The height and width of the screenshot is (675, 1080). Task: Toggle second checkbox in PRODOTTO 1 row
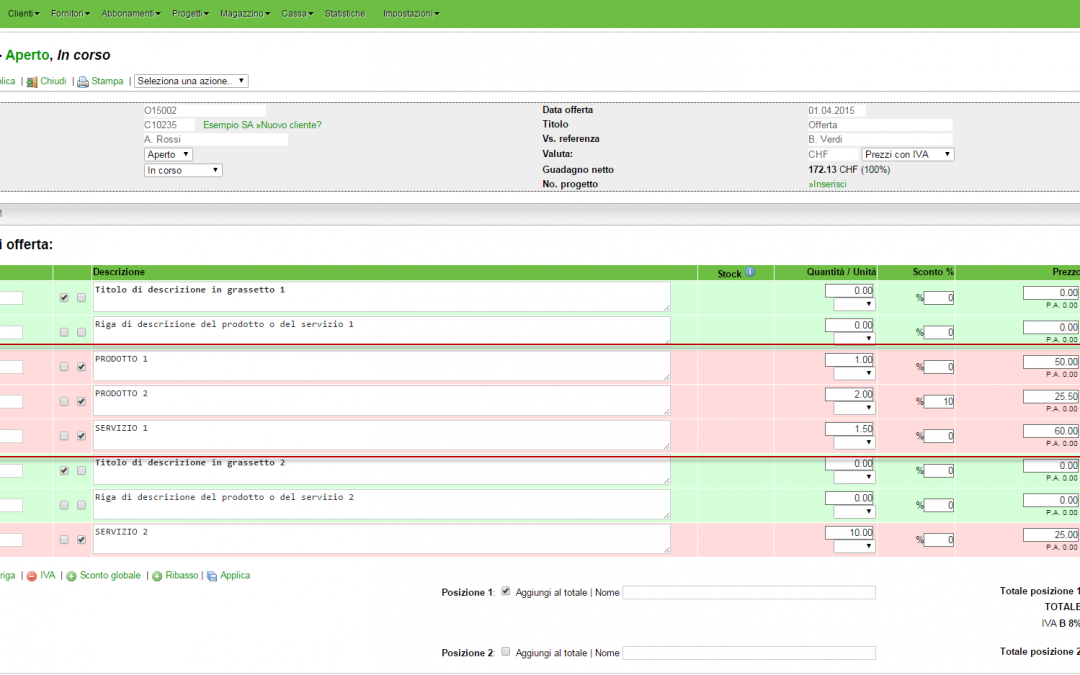pos(81,367)
